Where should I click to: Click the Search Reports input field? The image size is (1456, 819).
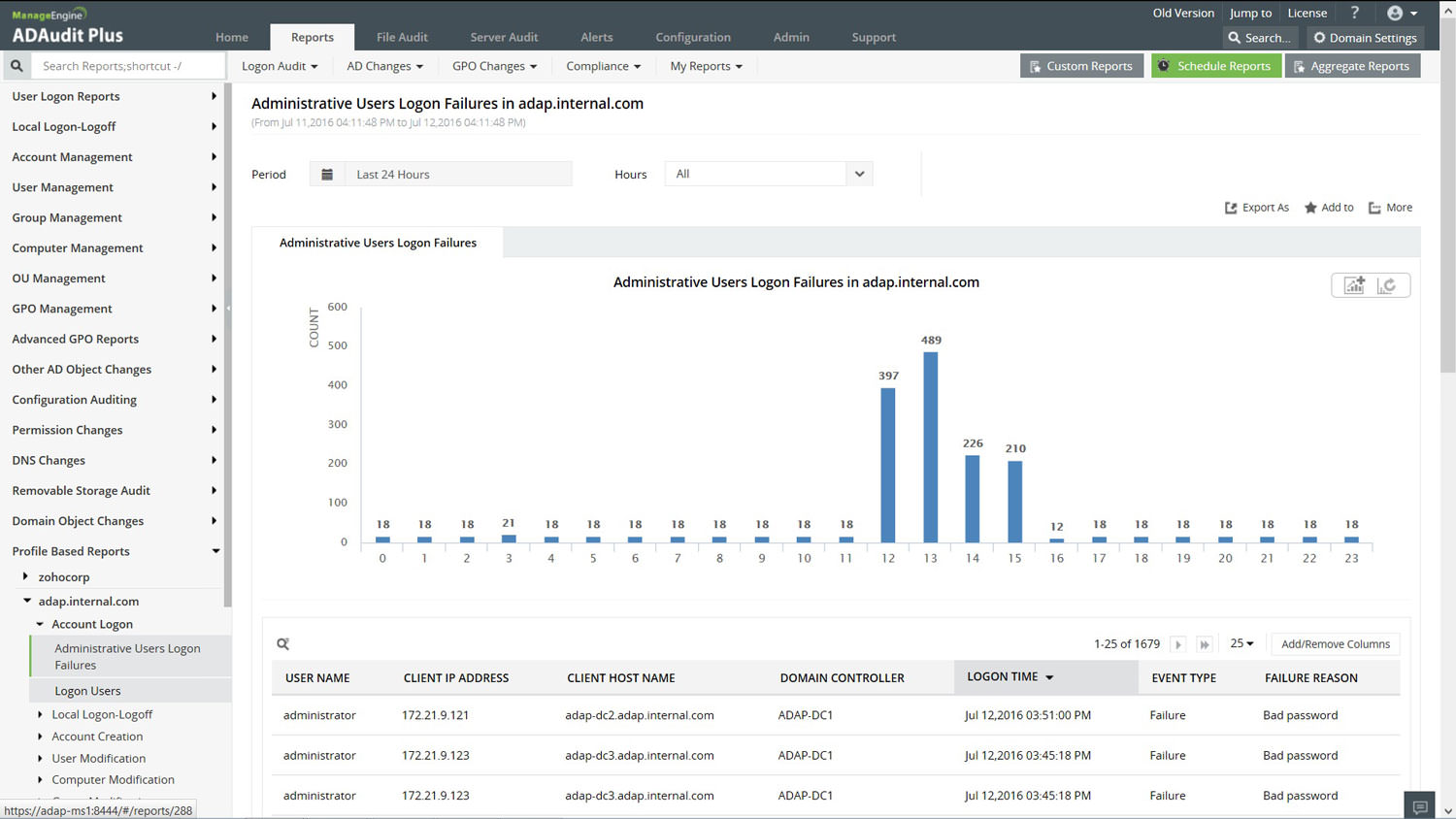point(126,66)
